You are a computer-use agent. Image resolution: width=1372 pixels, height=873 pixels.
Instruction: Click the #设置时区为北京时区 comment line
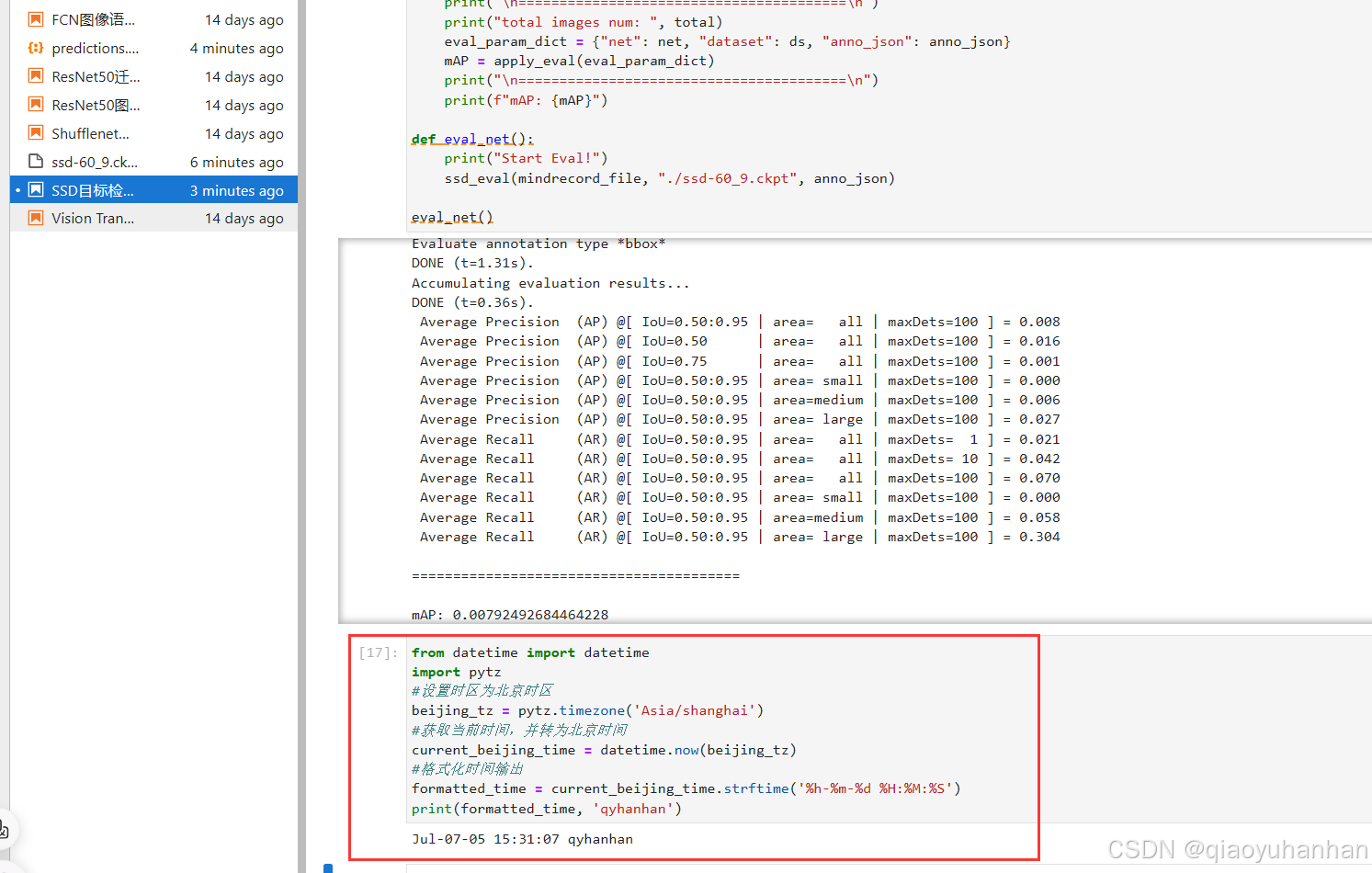coord(482,691)
